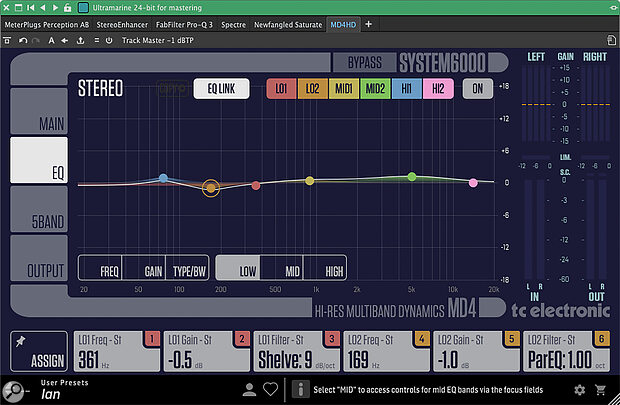This screenshot has height=405, width=620.
Task: Click the pin icon above ASSIGN
Action: click(x=20, y=341)
